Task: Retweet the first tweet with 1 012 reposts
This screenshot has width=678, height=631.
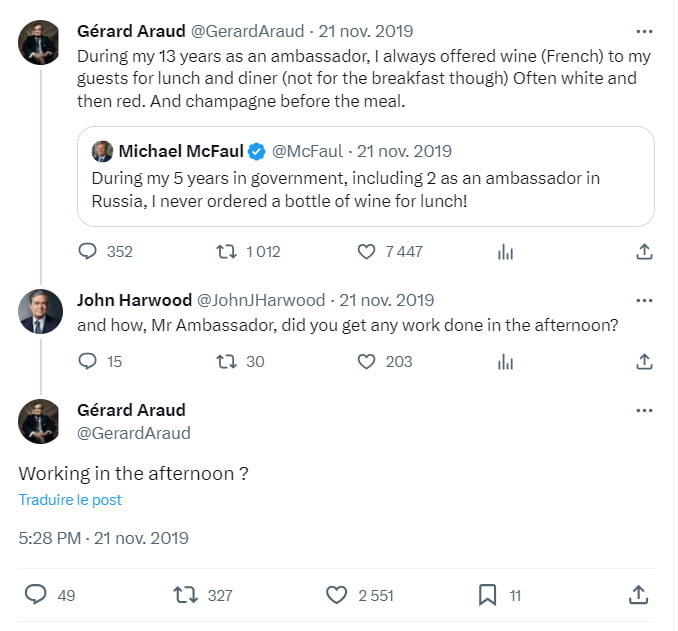Action: (227, 252)
